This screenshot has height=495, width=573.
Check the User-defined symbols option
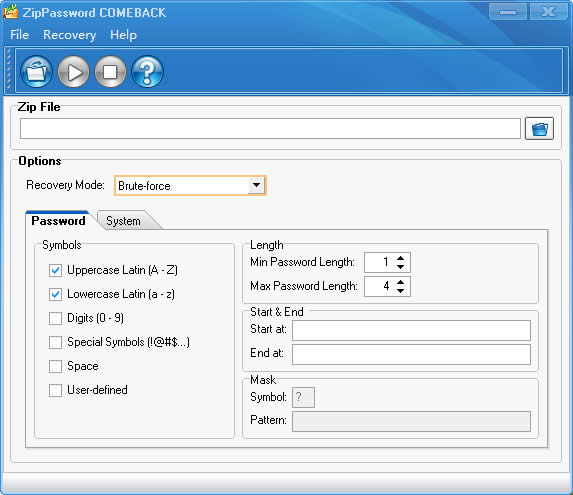pos(55,390)
